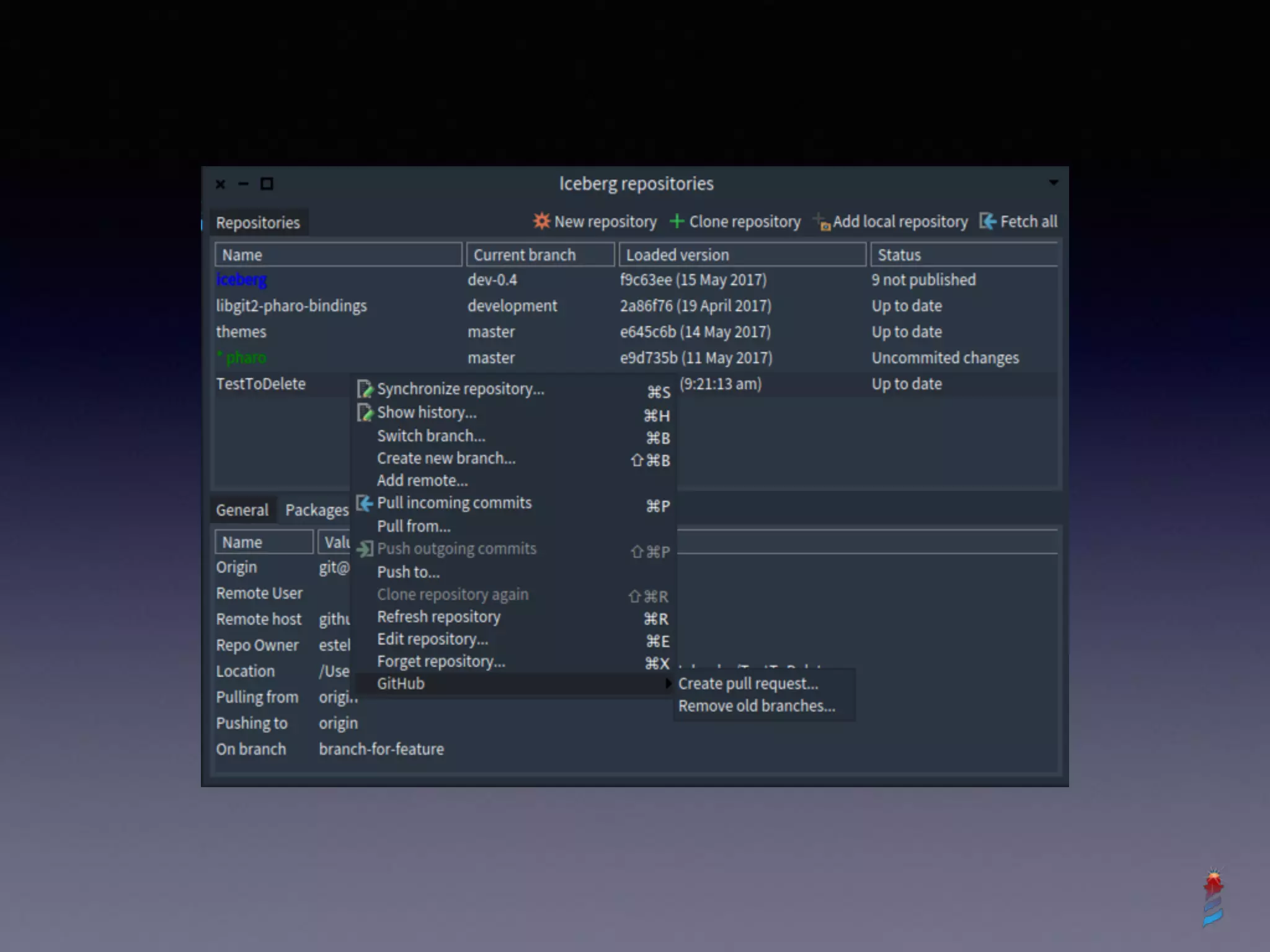Image resolution: width=1270 pixels, height=952 pixels.
Task: Click the Add local repository icon
Action: click(822, 223)
